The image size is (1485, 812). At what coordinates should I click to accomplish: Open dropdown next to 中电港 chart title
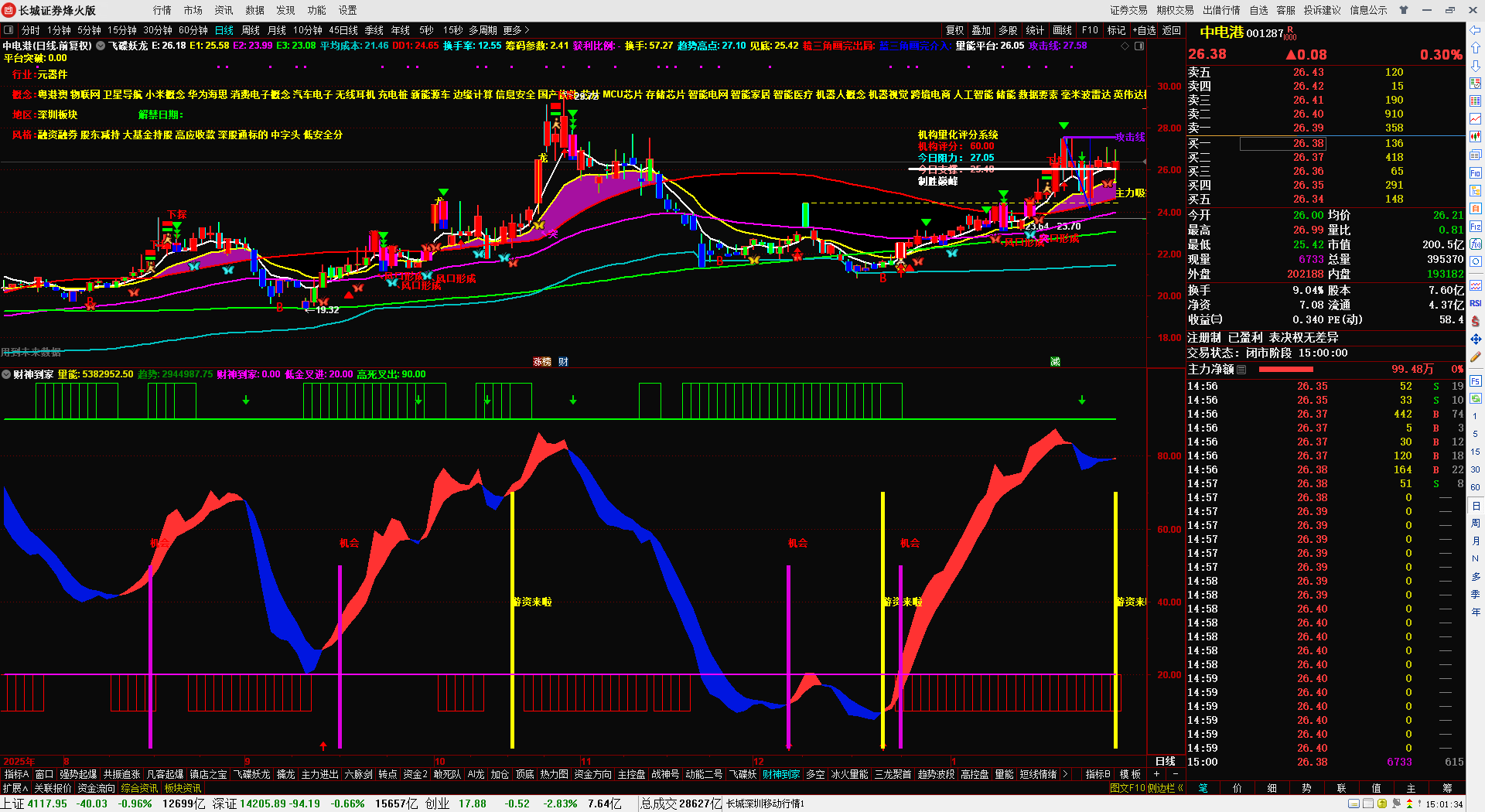point(101,46)
